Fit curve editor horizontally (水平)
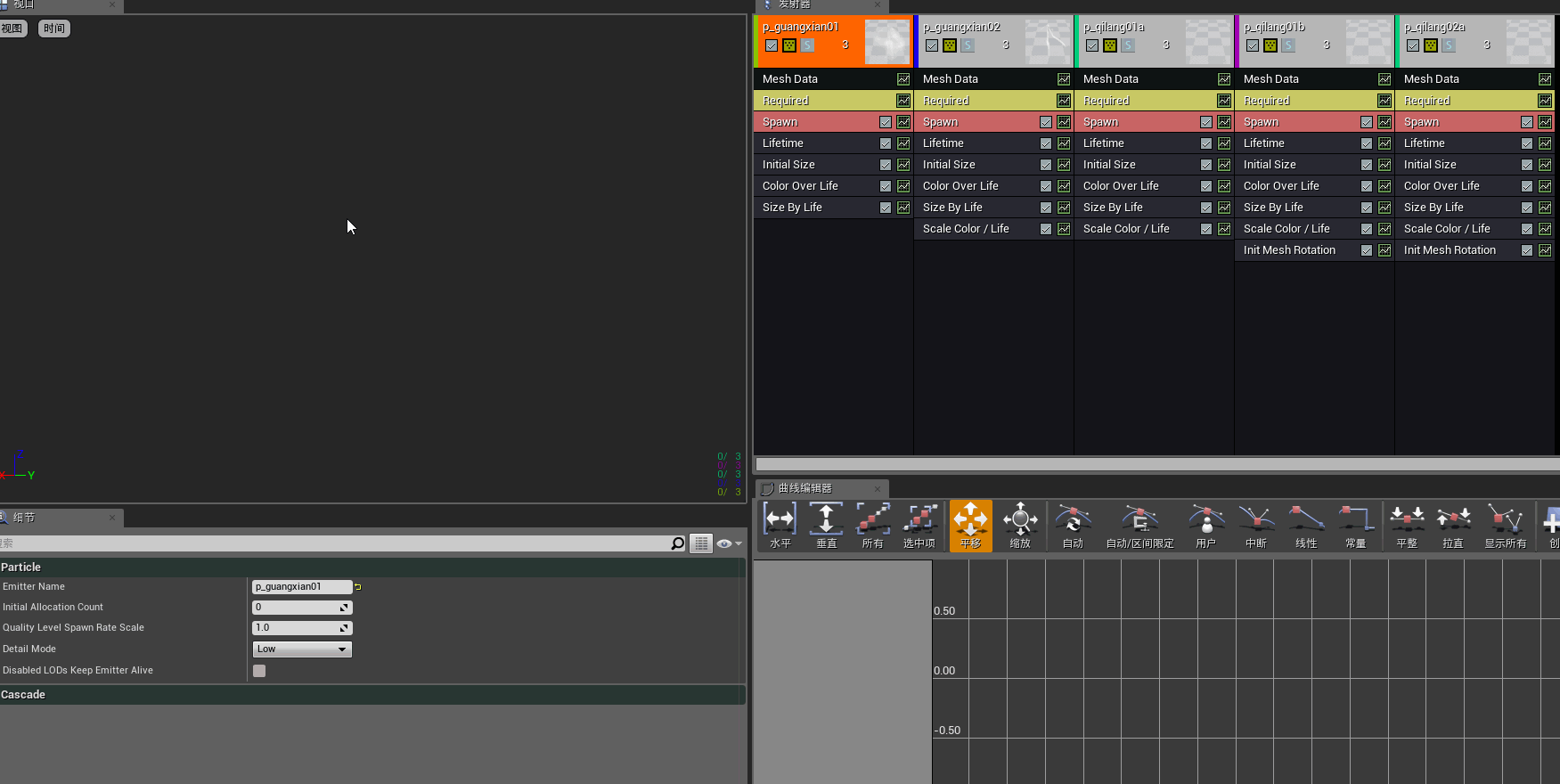The height and width of the screenshot is (784, 1560). (780, 526)
